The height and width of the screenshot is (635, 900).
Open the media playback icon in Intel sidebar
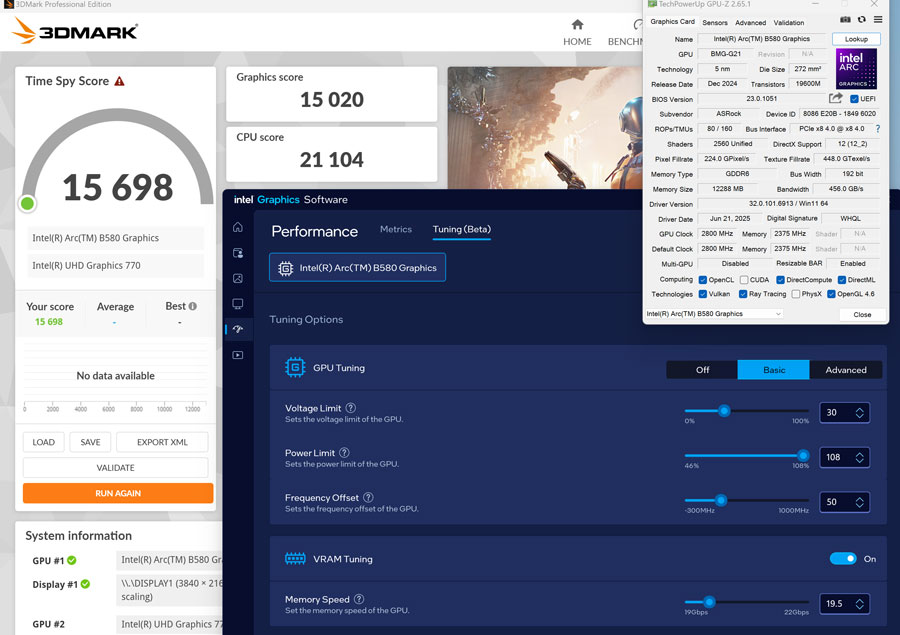click(x=238, y=355)
